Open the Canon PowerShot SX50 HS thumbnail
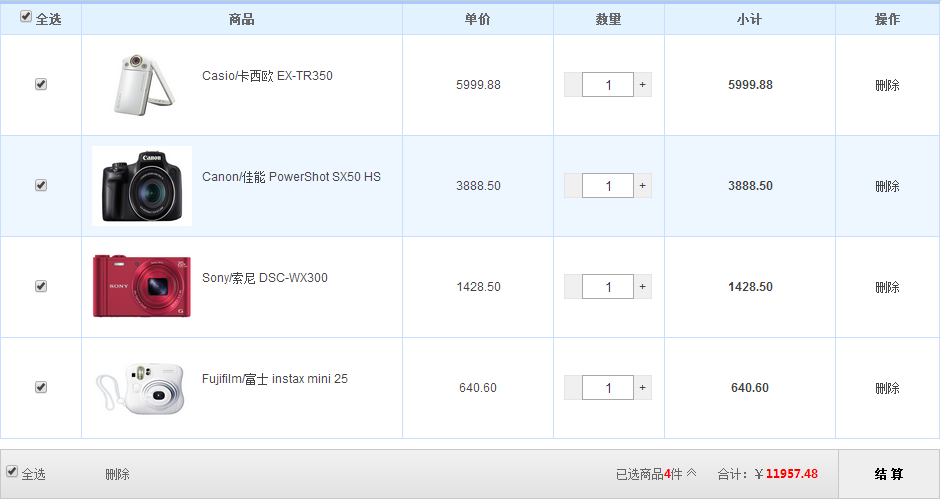941x500 pixels. click(142, 186)
